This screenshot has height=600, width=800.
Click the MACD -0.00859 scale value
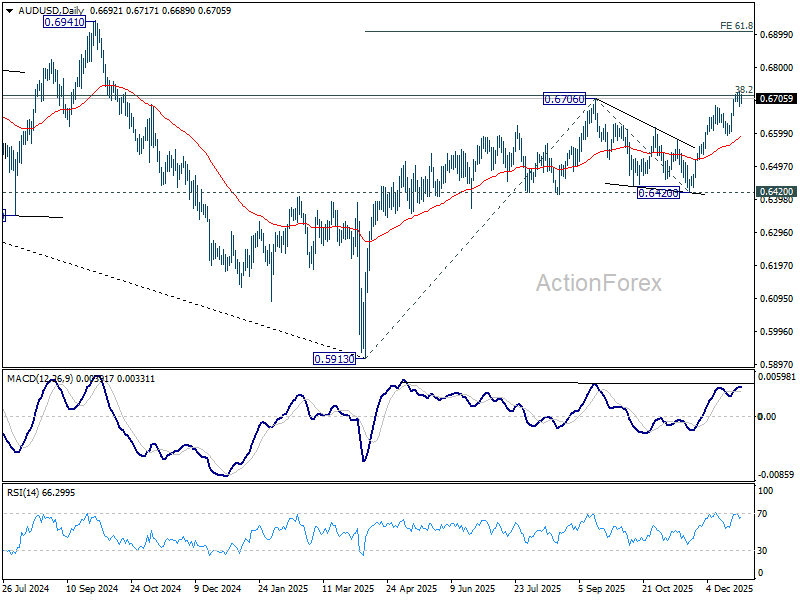pyautogui.click(x=776, y=474)
